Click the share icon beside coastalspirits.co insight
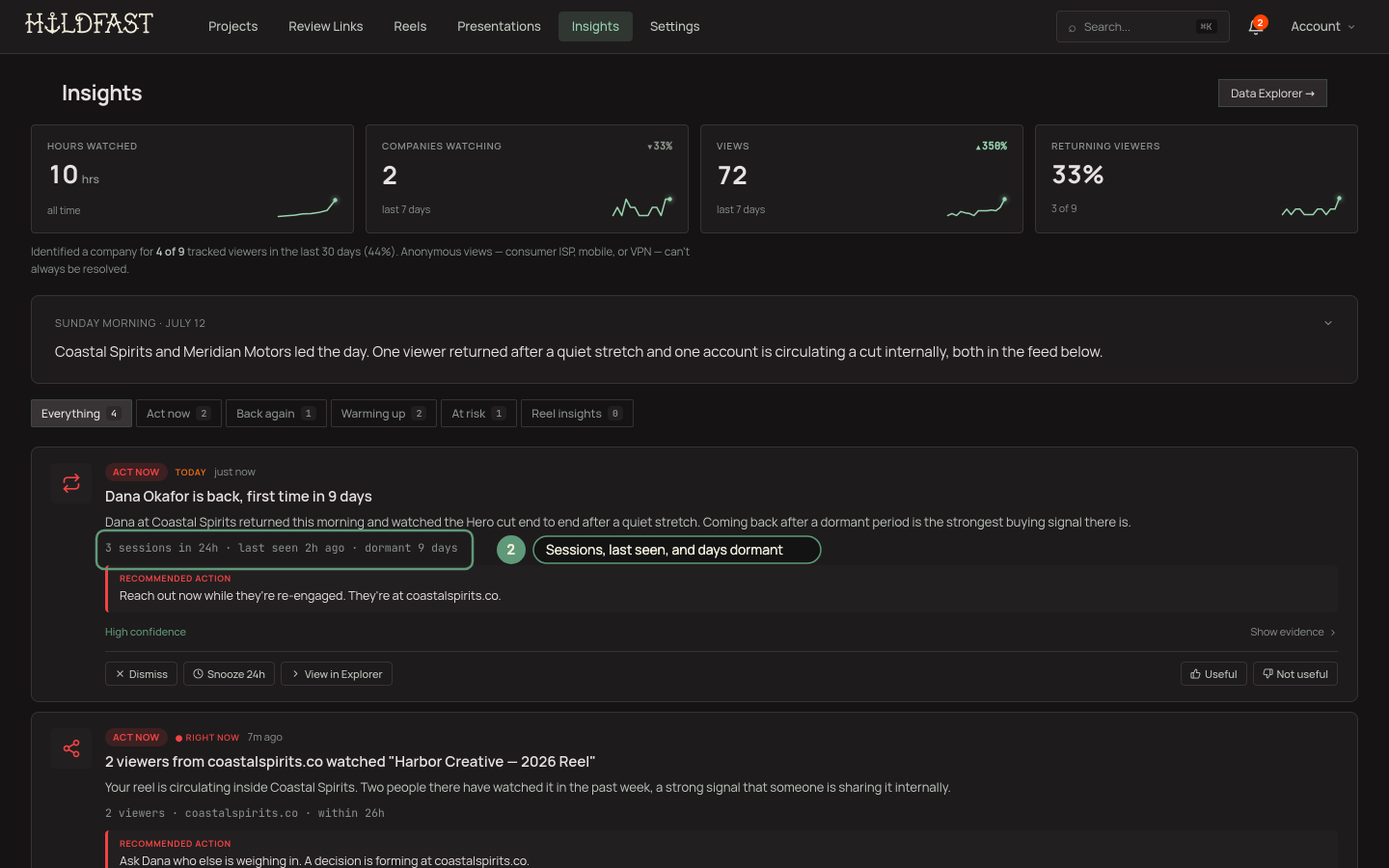1389x868 pixels. [71, 748]
